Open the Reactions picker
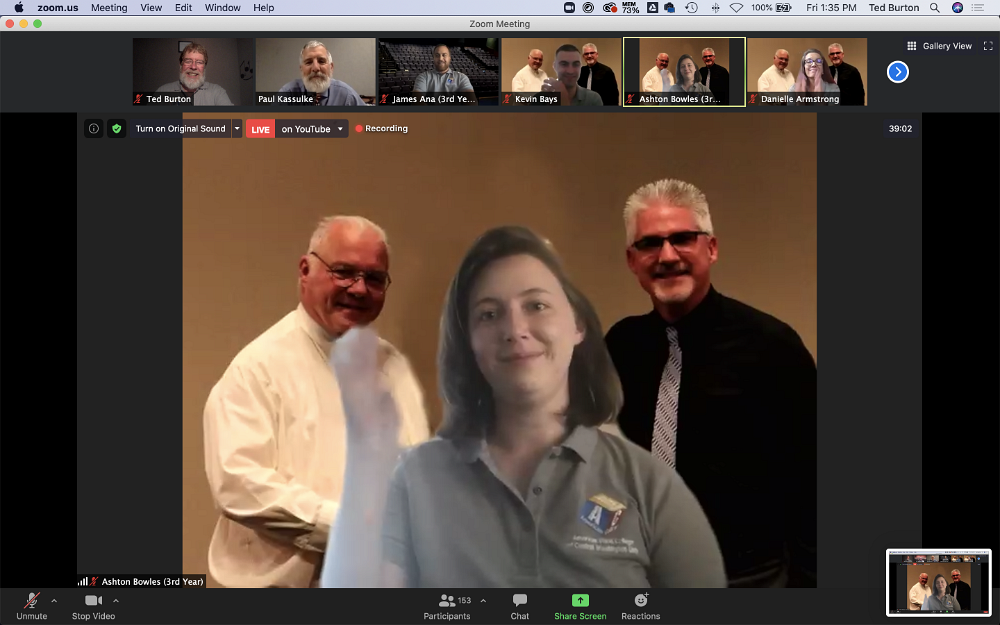The height and width of the screenshot is (625, 1000). pyautogui.click(x=641, y=606)
